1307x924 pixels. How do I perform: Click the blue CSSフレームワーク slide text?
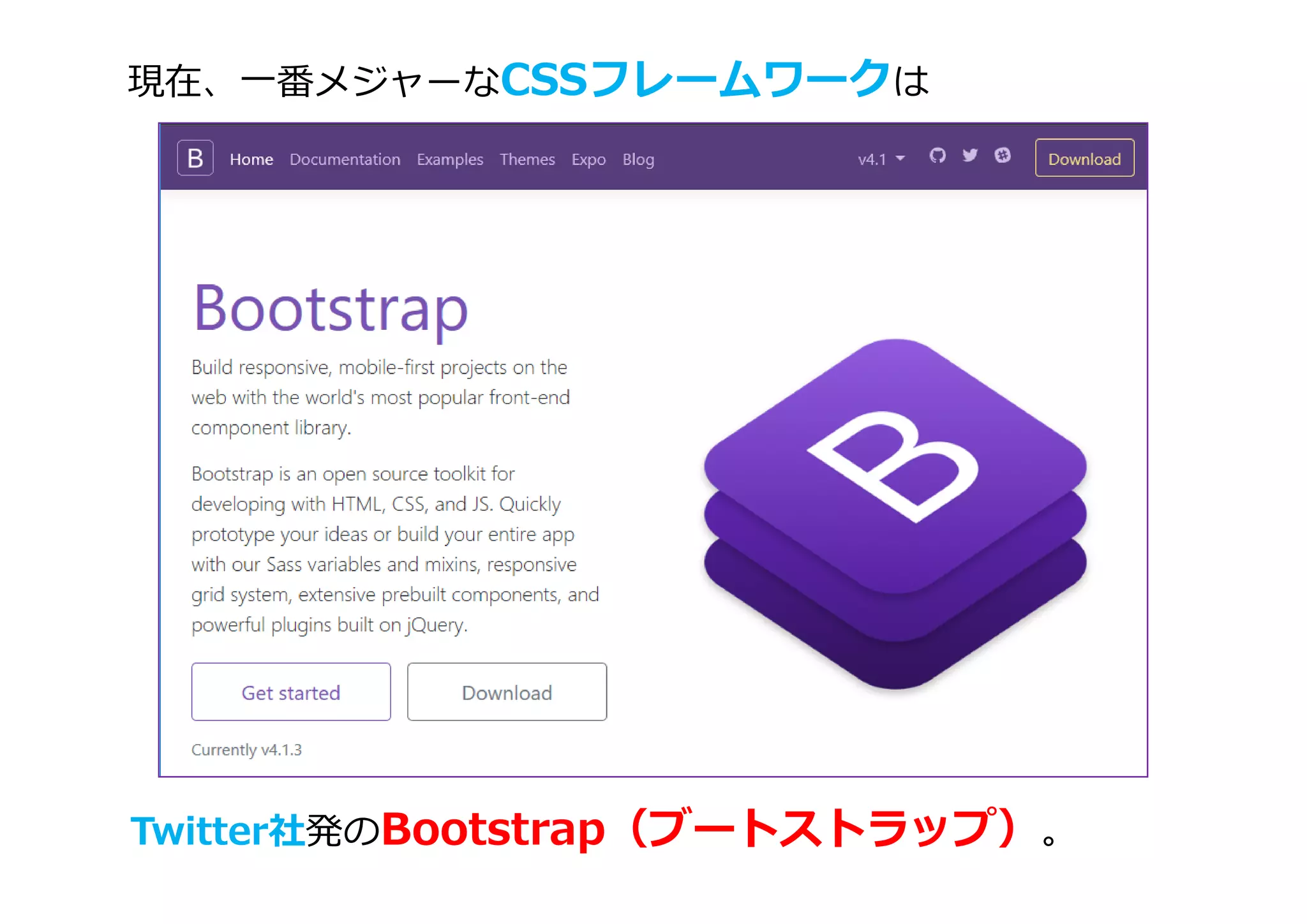click(x=696, y=80)
